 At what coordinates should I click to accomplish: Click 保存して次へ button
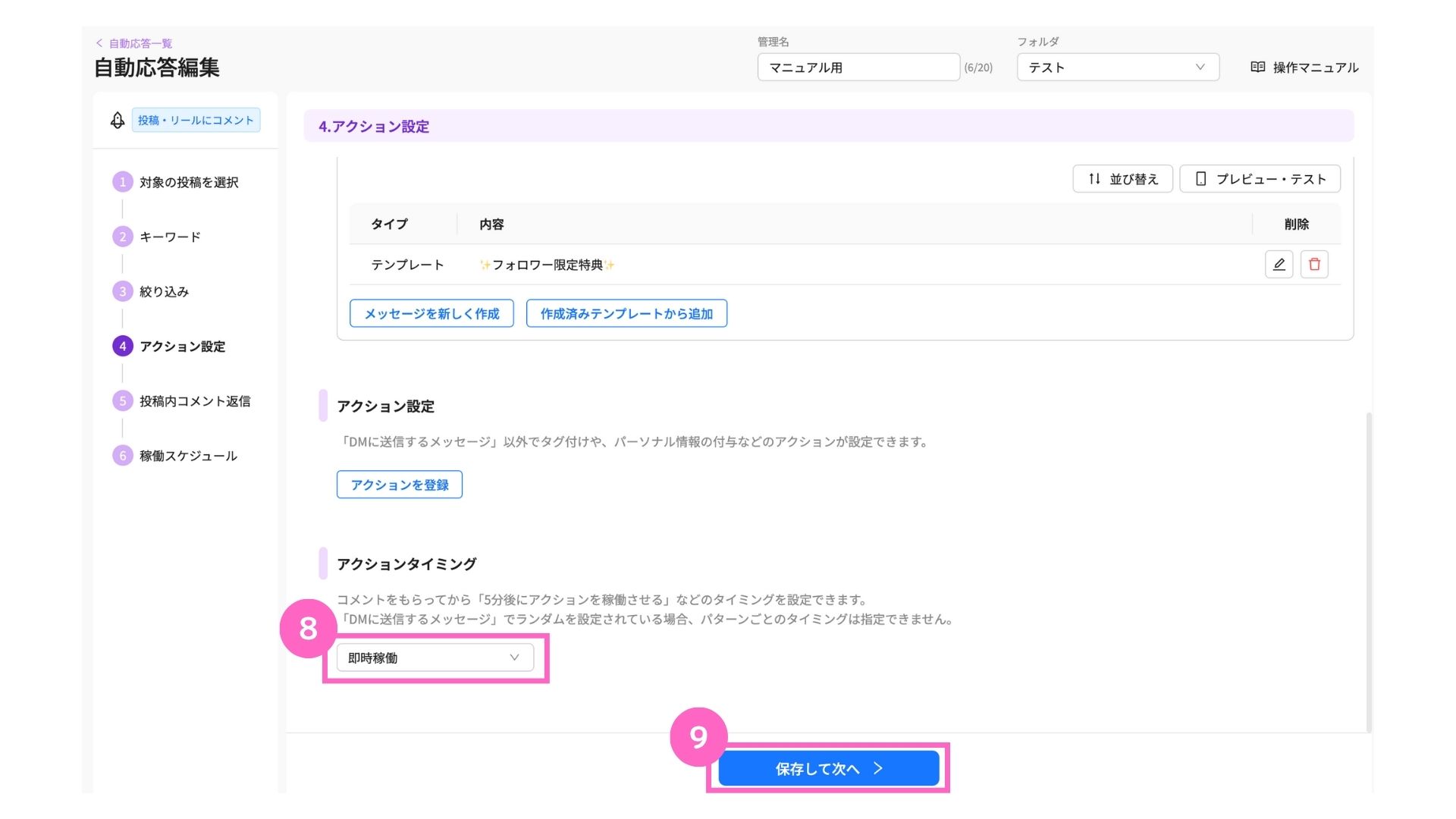pyautogui.click(x=829, y=768)
